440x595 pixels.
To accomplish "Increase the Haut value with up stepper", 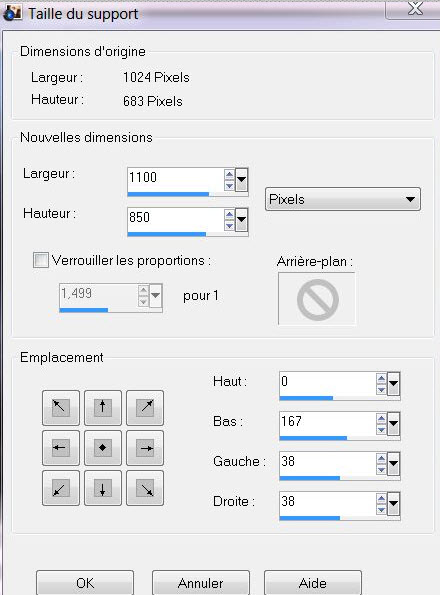I will [x=381, y=378].
